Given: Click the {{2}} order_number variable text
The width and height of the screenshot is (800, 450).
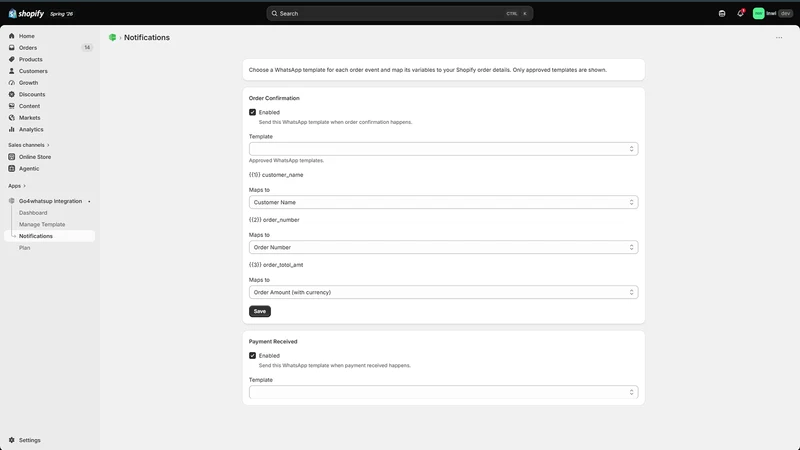Looking at the screenshot, I should (274, 220).
